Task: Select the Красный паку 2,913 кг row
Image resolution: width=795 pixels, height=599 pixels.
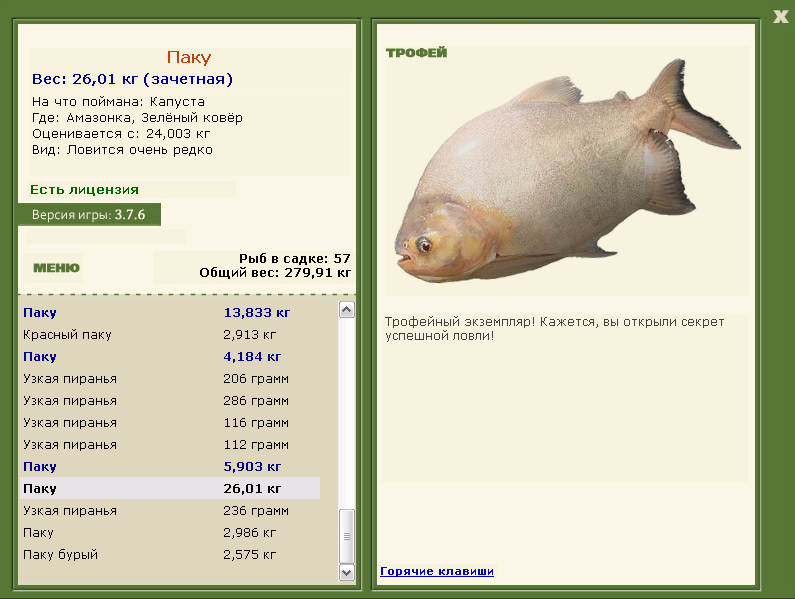Action: click(x=170, y=335)
